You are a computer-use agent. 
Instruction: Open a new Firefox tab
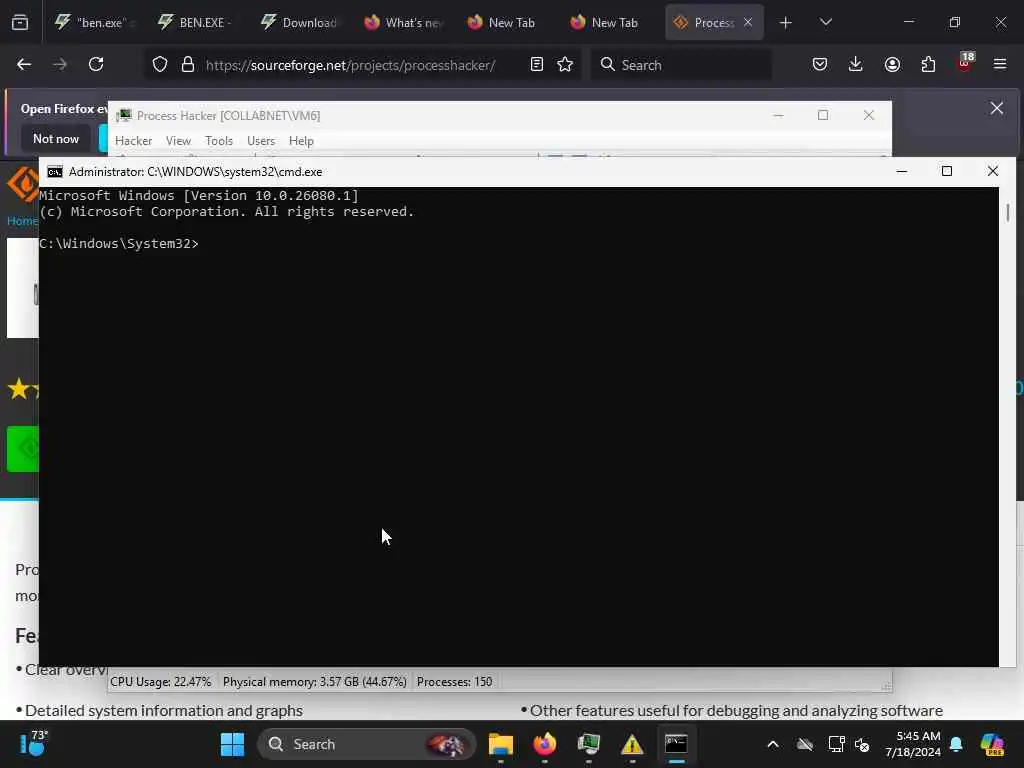[786, 23]
